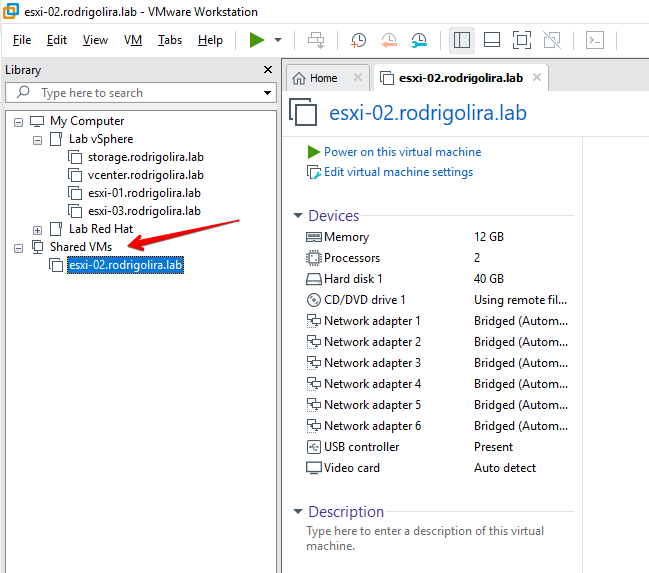This screenshot has height=573, width=649.
Task: Take a snapshot of this virtual machine
Action: pyautogui.click(x=358, y=40)
